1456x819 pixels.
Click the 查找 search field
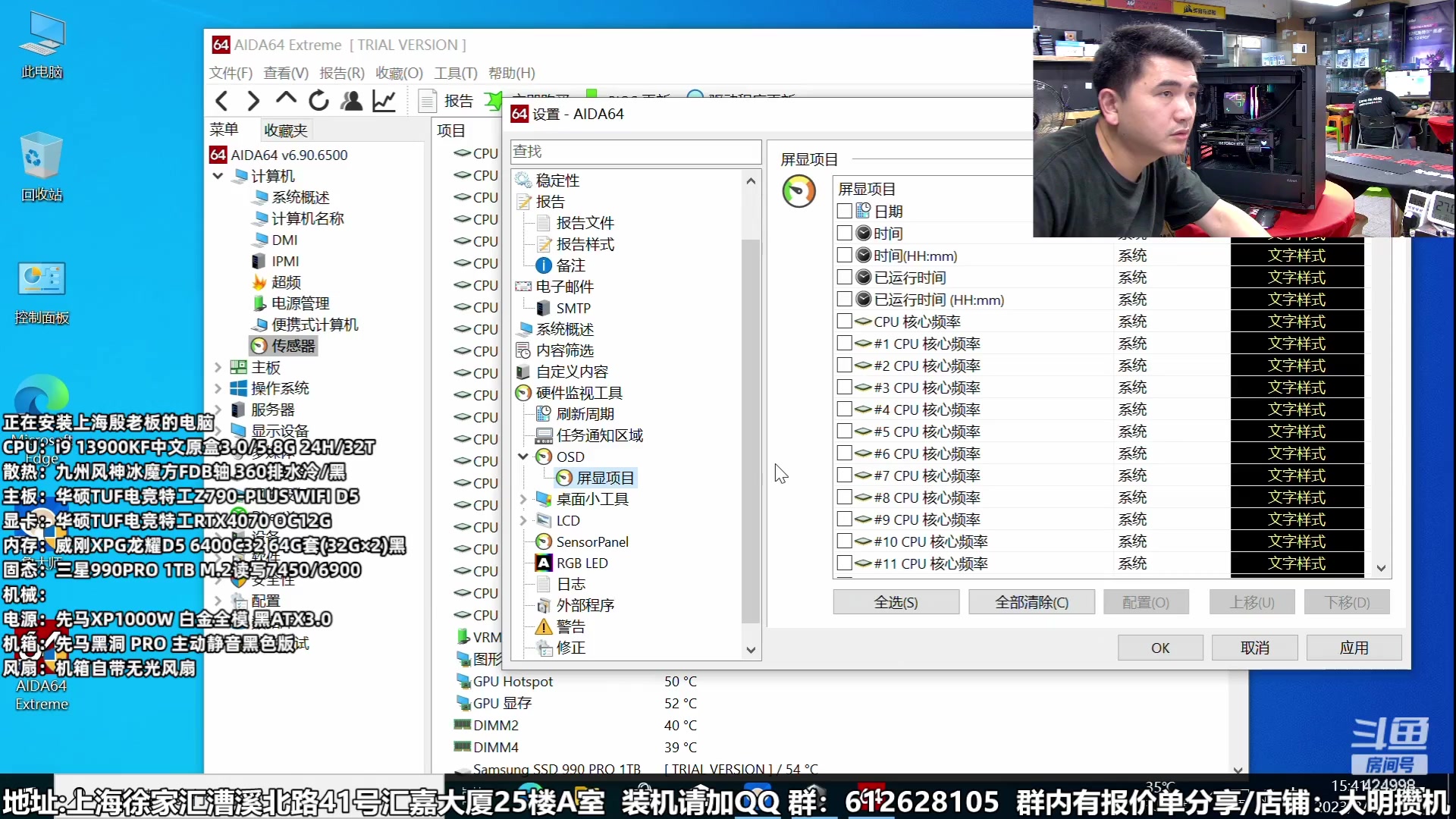click(x=635, y=151)
